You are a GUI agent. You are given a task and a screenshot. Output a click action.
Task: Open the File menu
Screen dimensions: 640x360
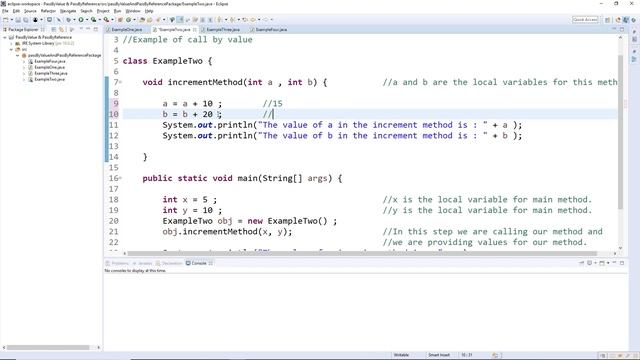pos(5,11)
